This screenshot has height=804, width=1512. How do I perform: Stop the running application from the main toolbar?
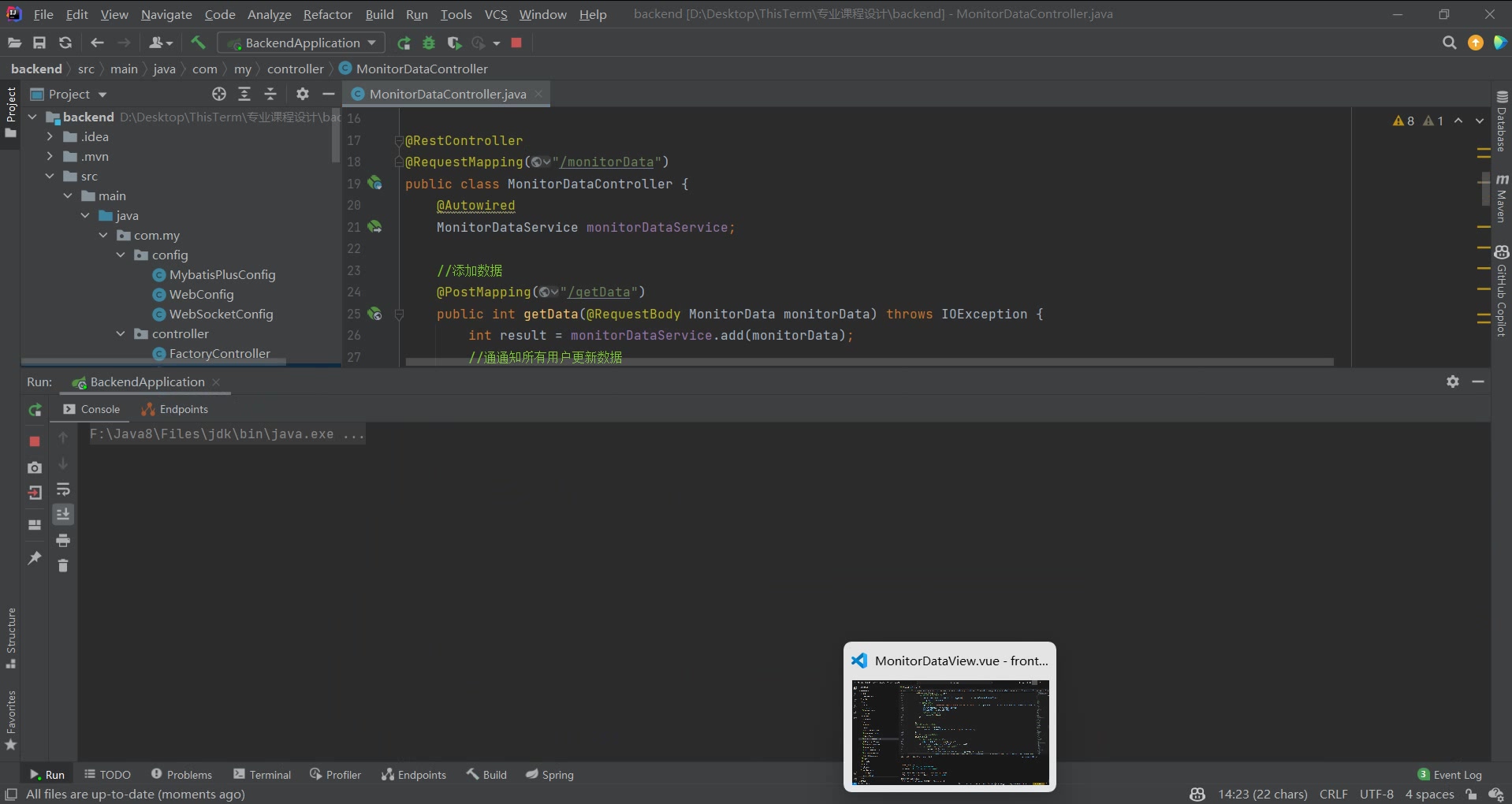click(x=516, y=43)
